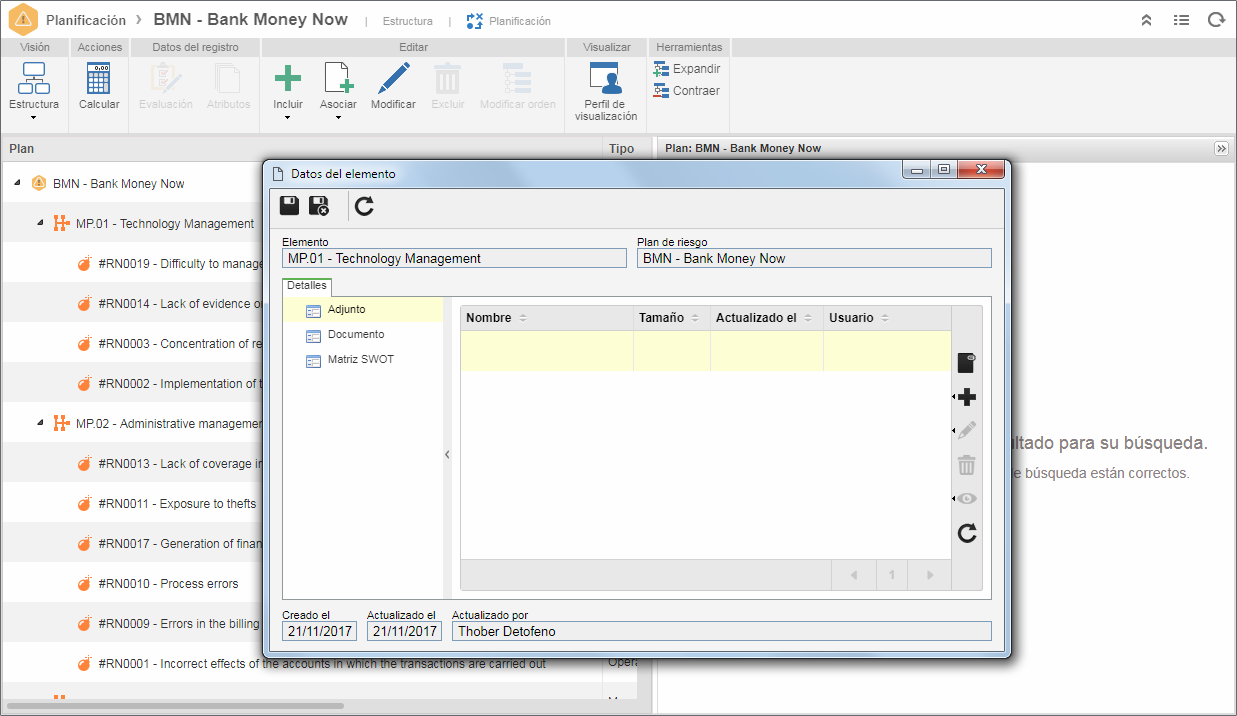The width and height of the screenshot is (1237, 716).
Task: Click Contraer in Herramientas
Action: coord(687,91)
